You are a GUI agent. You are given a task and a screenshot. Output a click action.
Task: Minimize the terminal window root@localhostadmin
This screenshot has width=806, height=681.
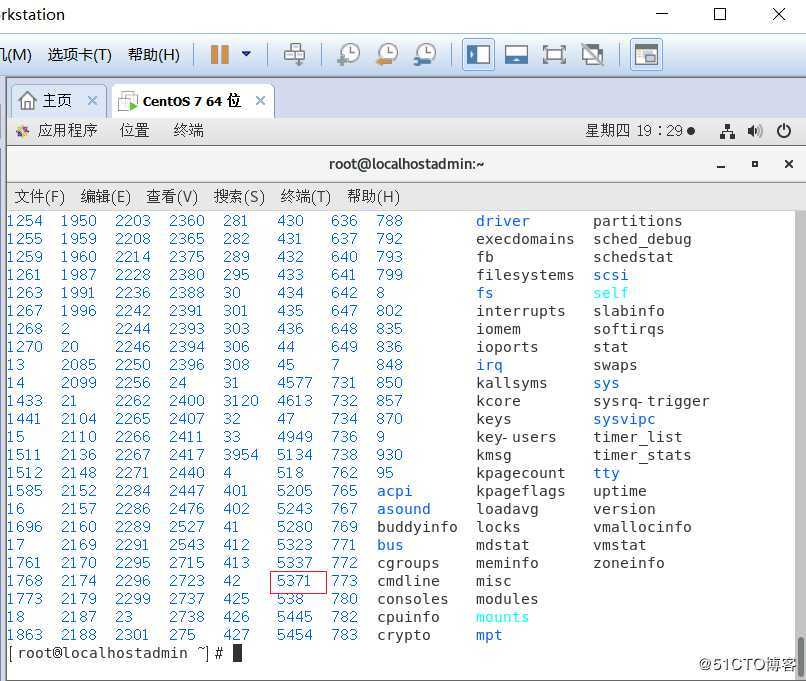click(721, 164)
